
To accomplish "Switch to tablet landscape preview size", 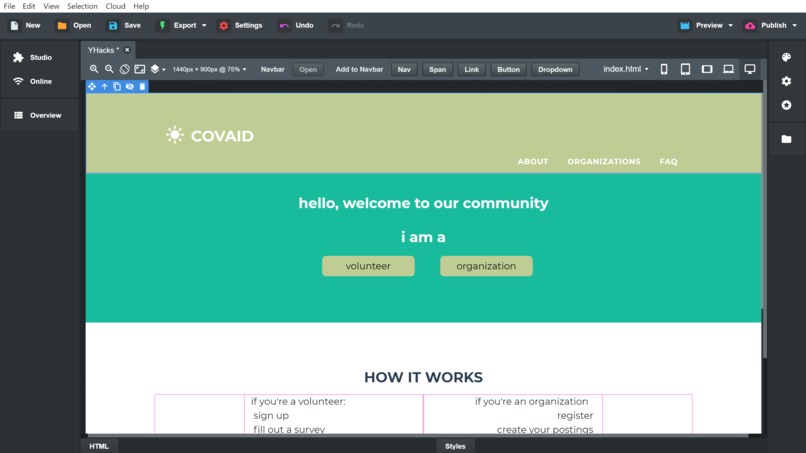I will (707, 69).
